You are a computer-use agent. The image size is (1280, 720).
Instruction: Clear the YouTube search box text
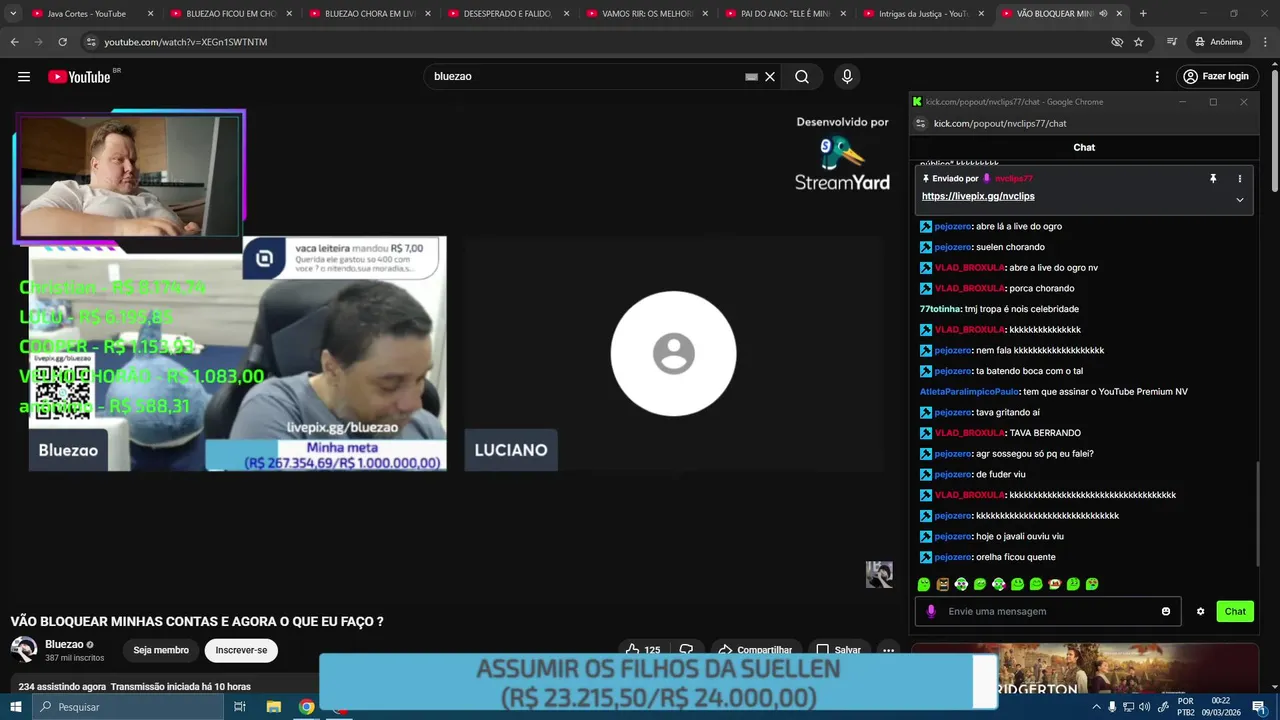pyautogui.click(x=770, y=77)
